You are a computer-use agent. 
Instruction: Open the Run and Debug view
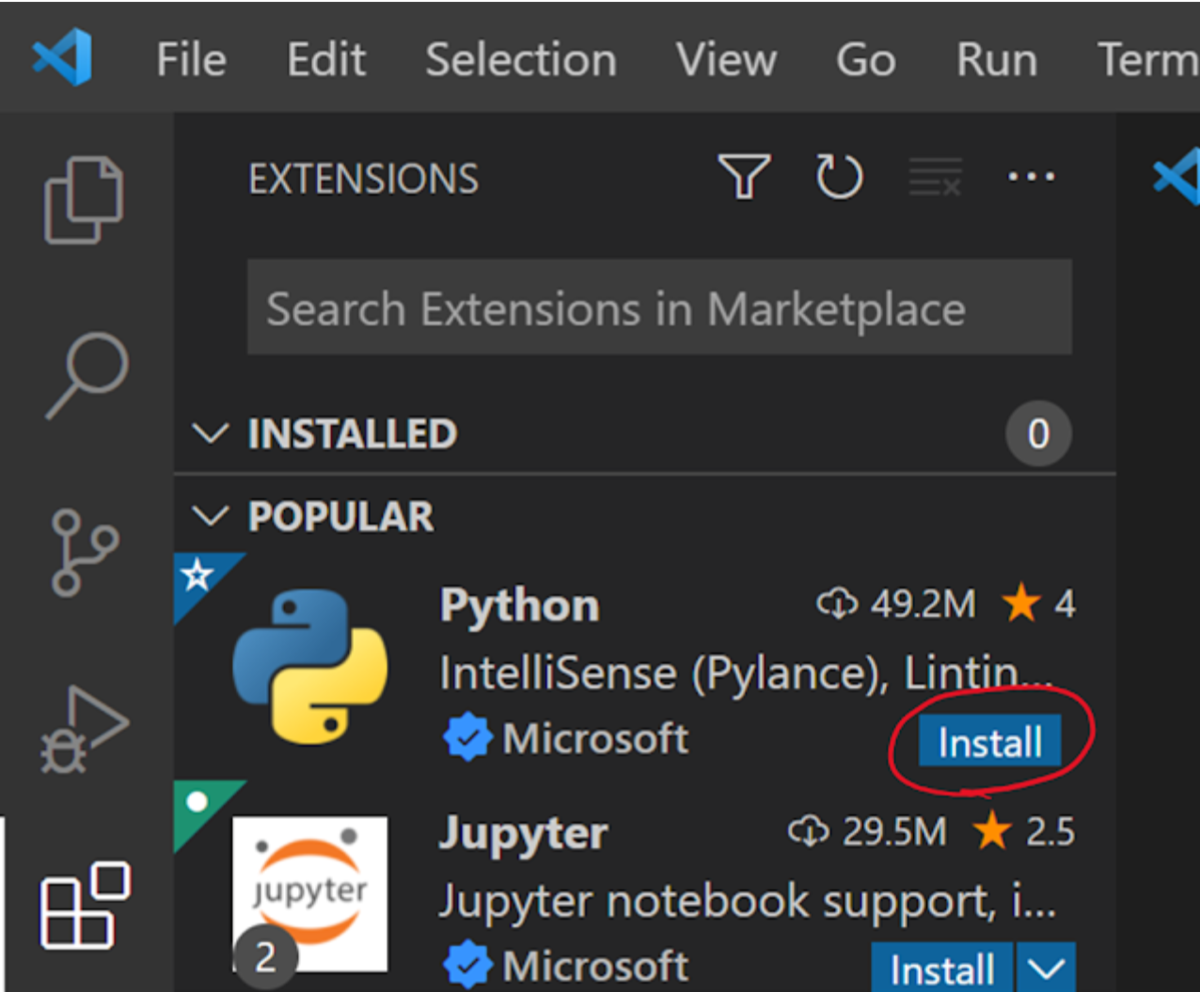pyautogui.click(x=84, y=728)
